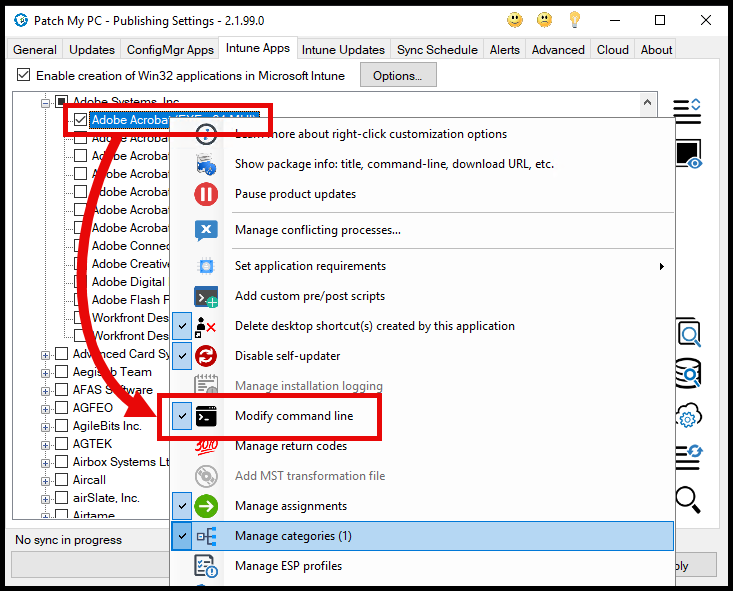The width and height of the screenshot is (733, 591).
Task: Check the AgileBits Inc. checkbox
Action: [x=62, y=425]
